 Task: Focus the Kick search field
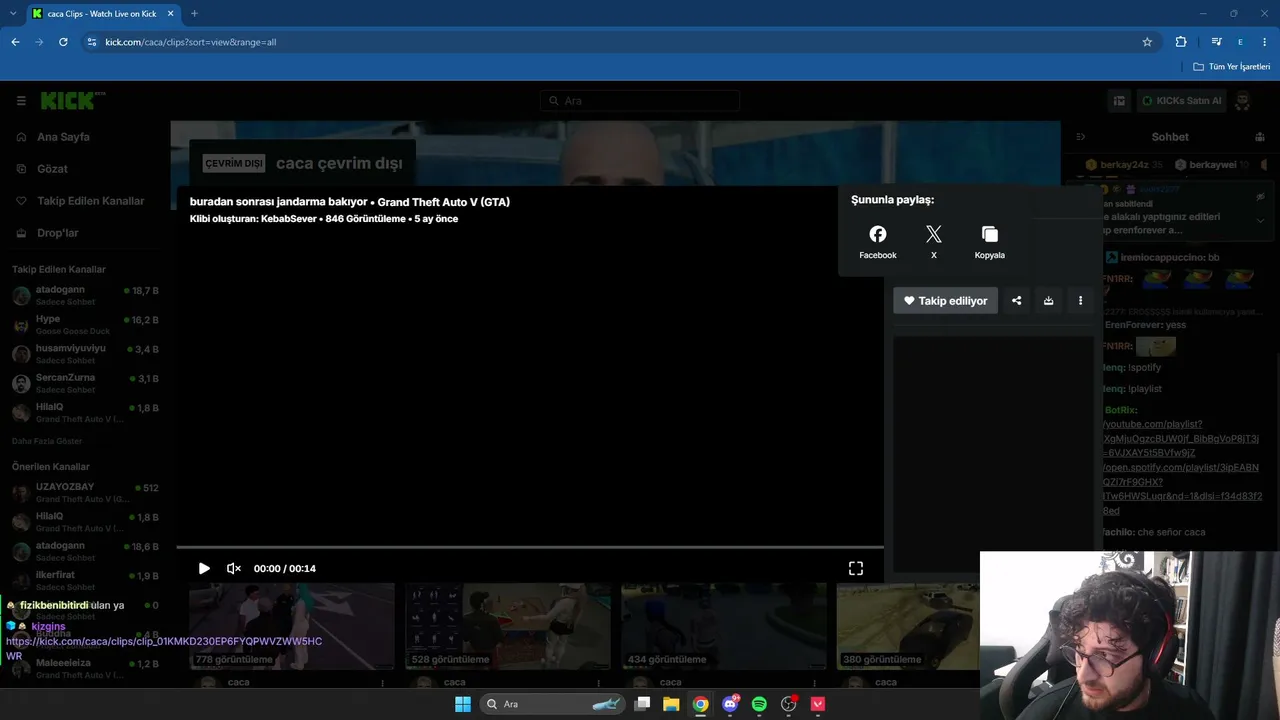tap(640, 101)
